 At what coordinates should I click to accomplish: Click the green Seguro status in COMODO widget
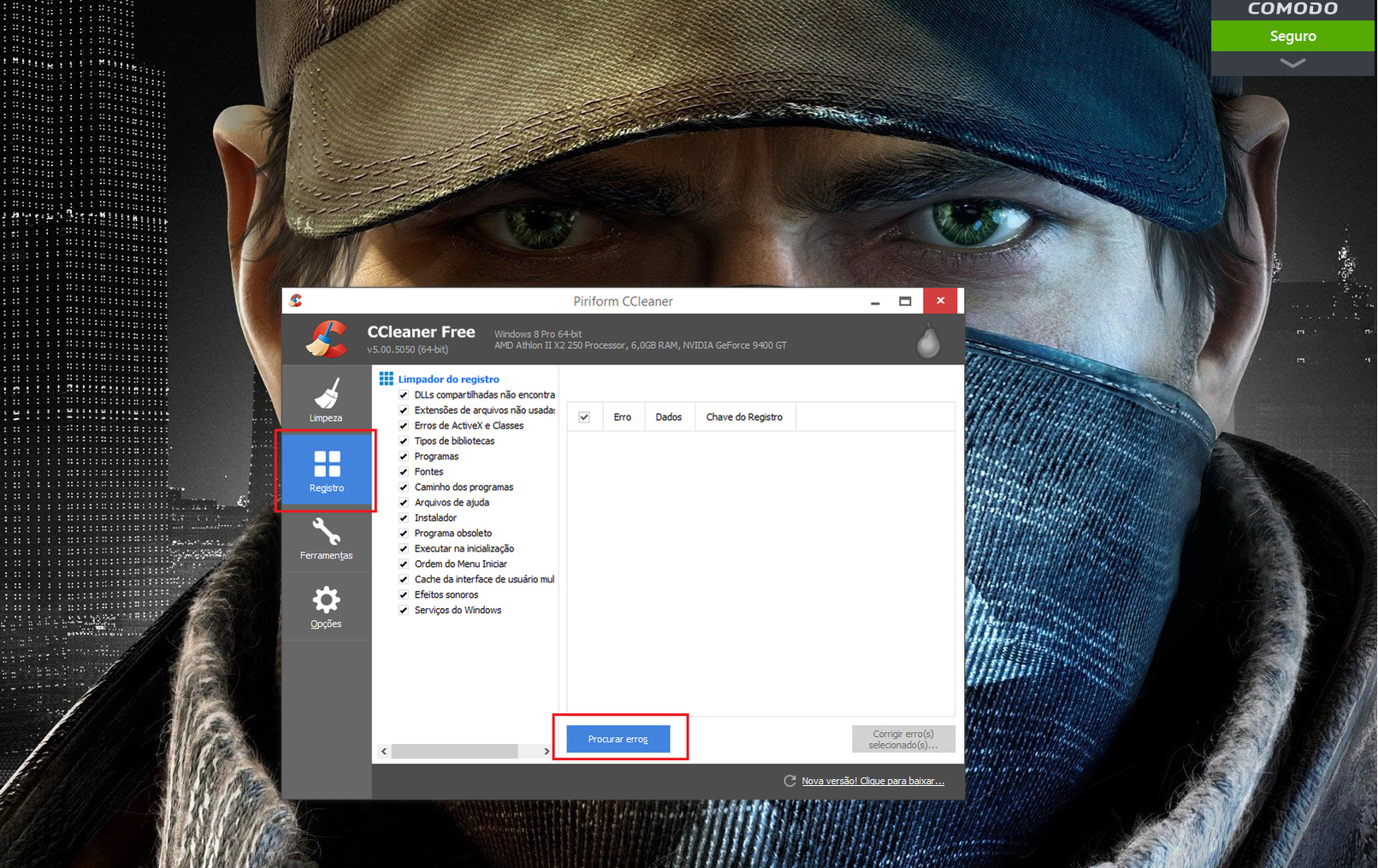1292,36
